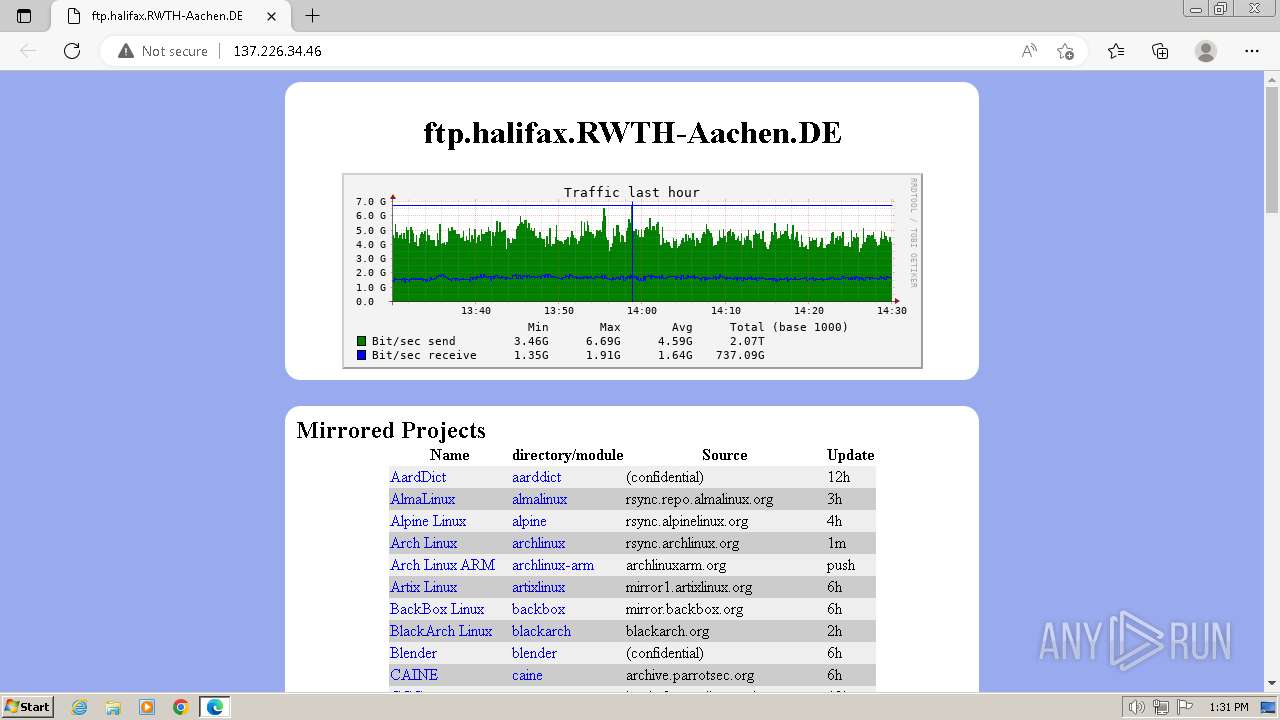
Task: Open the BackBox Linux project link
Action: [437, 609]
